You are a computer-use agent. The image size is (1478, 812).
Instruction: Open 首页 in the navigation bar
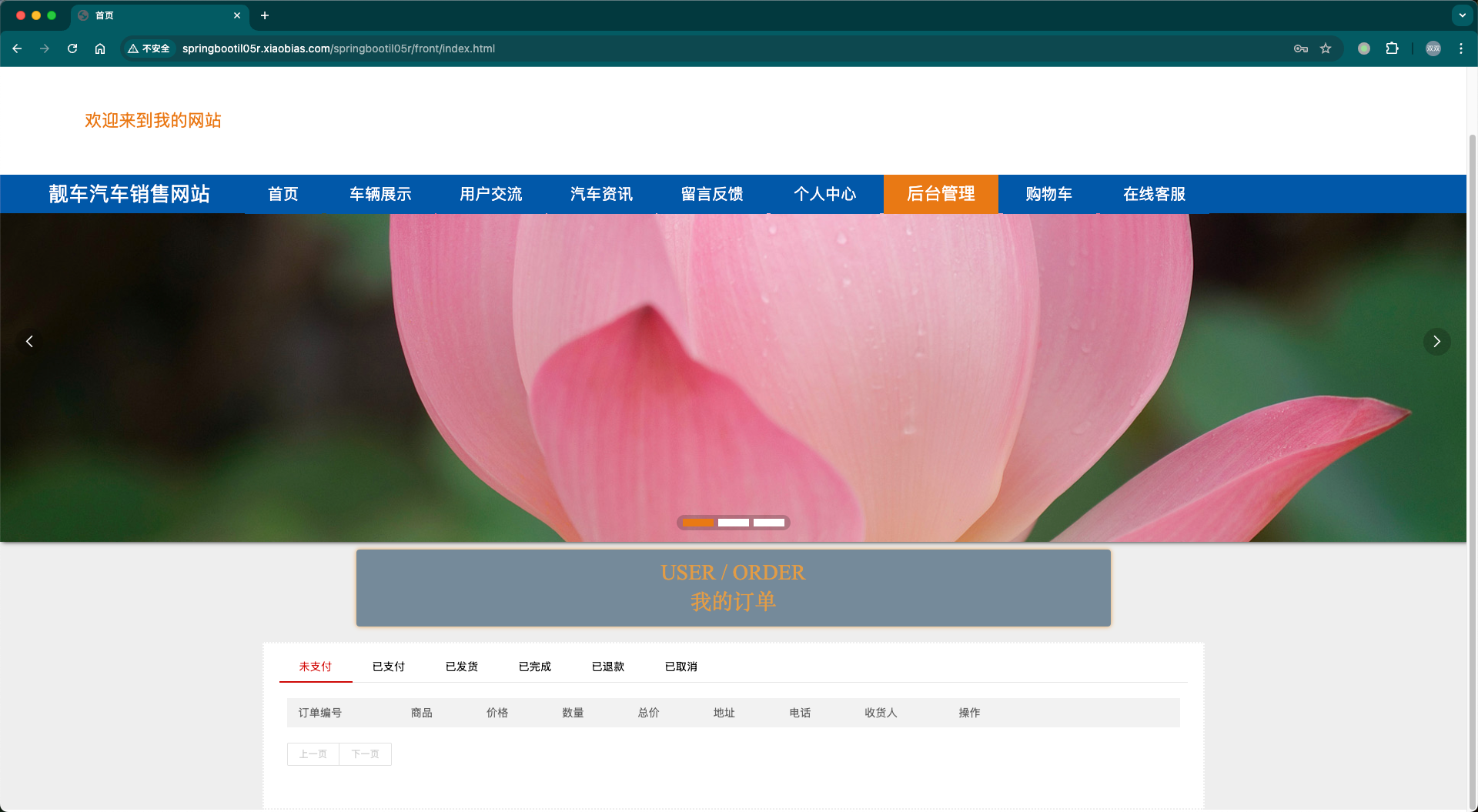click(283, 194)
